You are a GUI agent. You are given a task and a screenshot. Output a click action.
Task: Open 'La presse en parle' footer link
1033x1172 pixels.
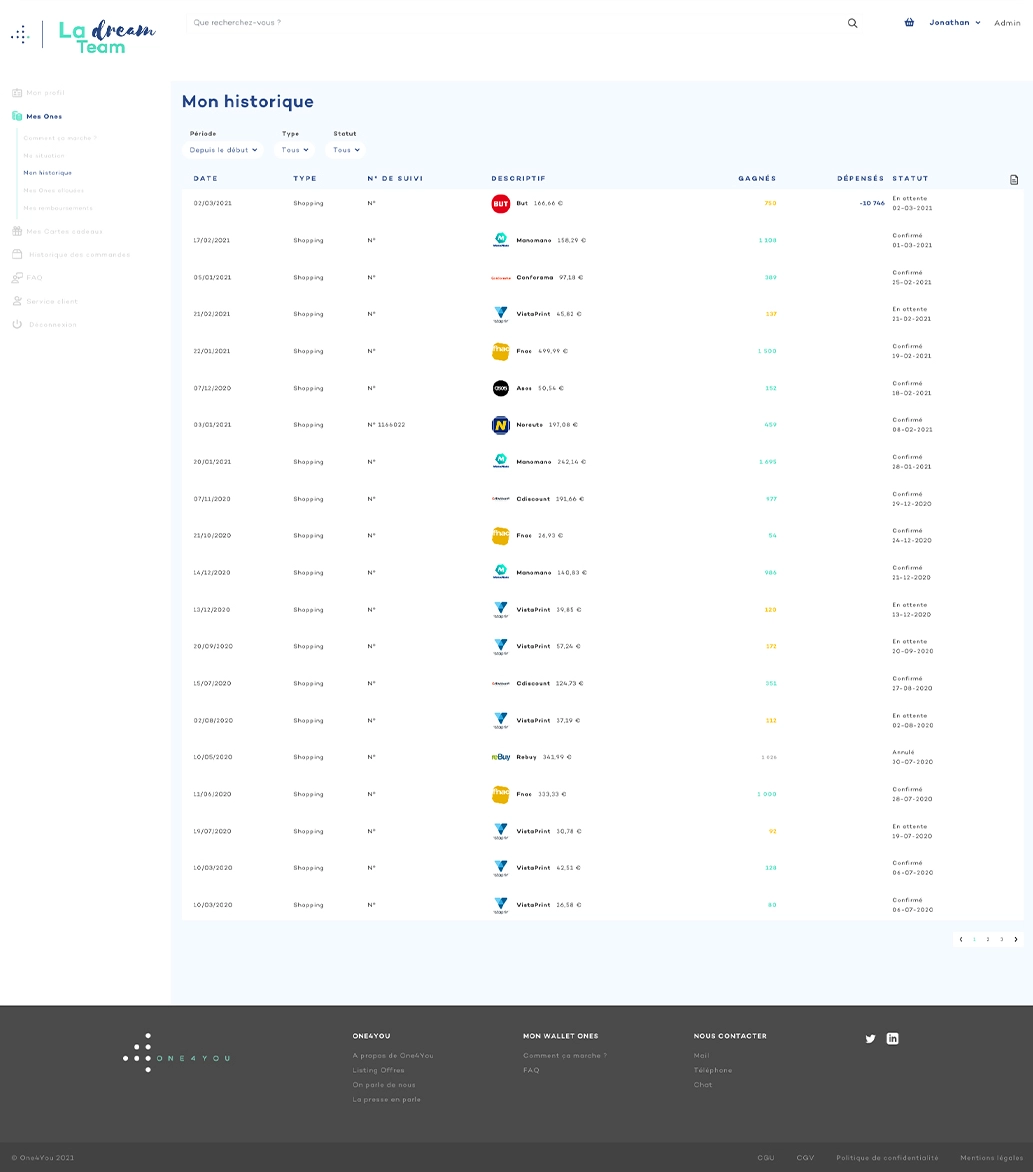386,1099
